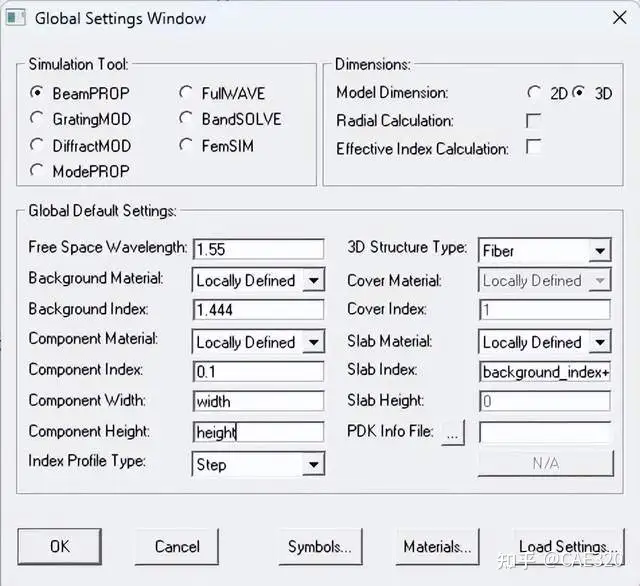Click the Global Settings window icon

click(16, 18)
